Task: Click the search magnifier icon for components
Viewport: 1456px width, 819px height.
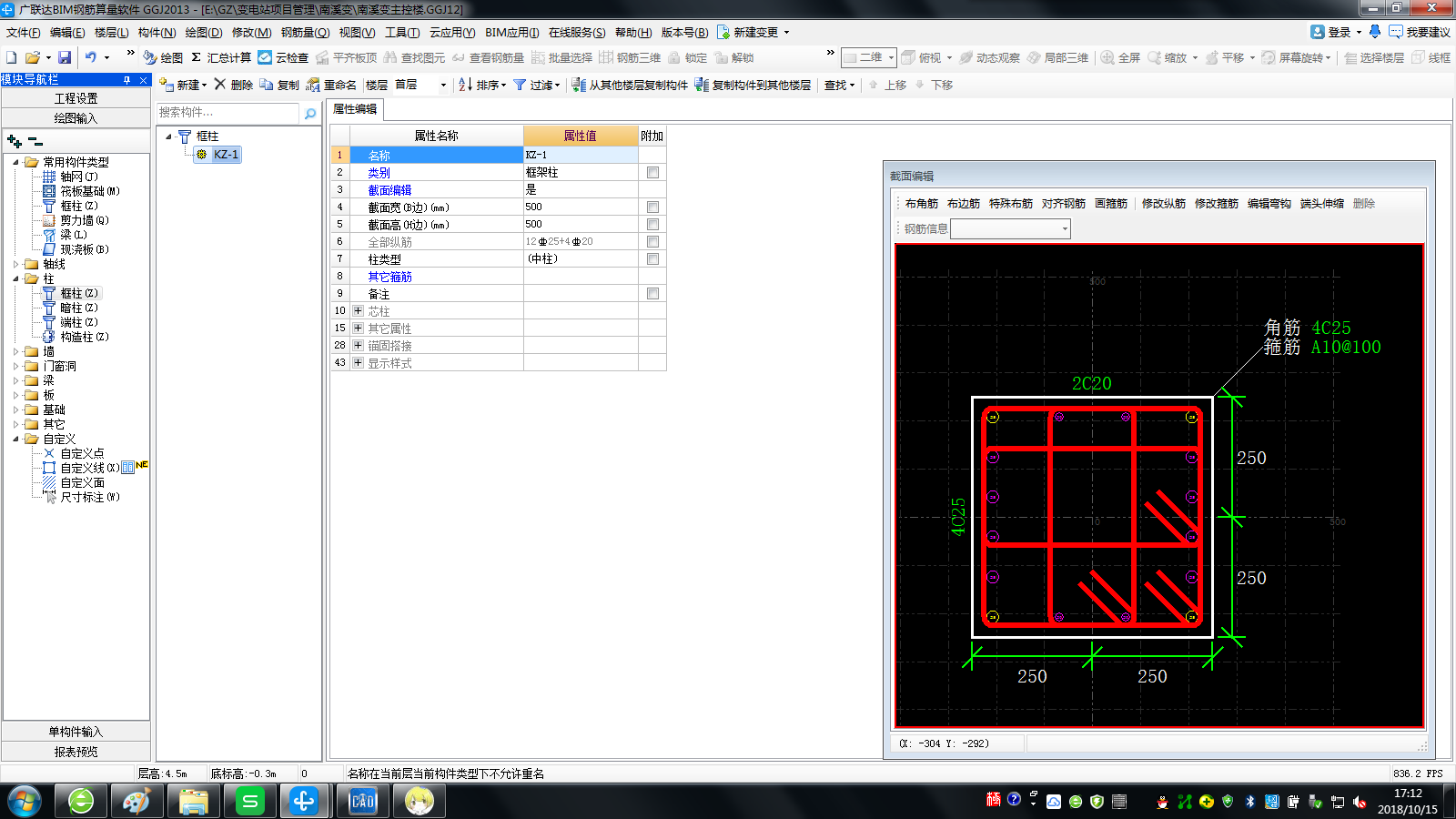Action: pos(310,114)
